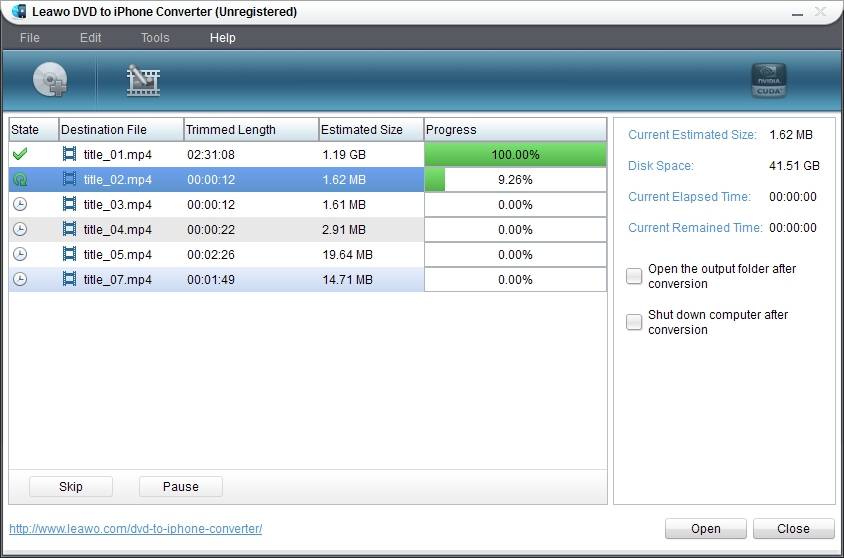Screen dimensions: 844x558
Task: Click the Load DVD disc icon
Action: [x=50, y=80]
